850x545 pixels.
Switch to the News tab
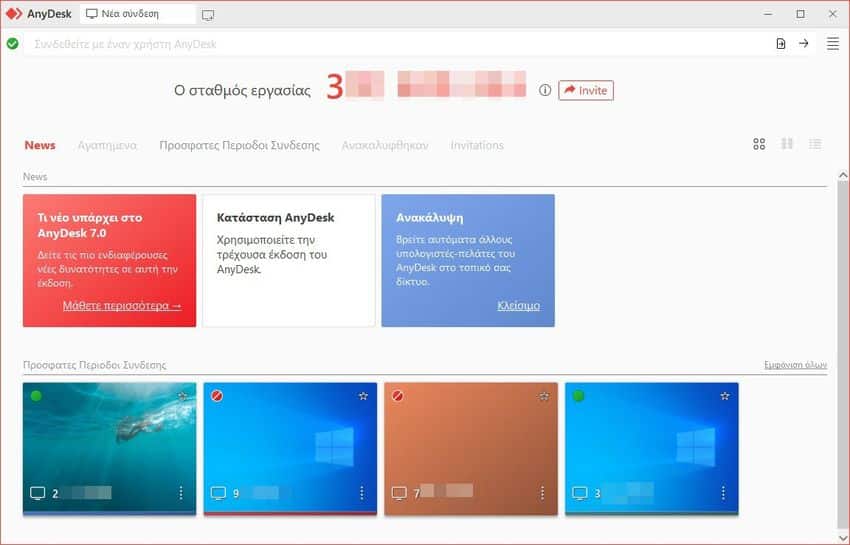pos(40,145)
